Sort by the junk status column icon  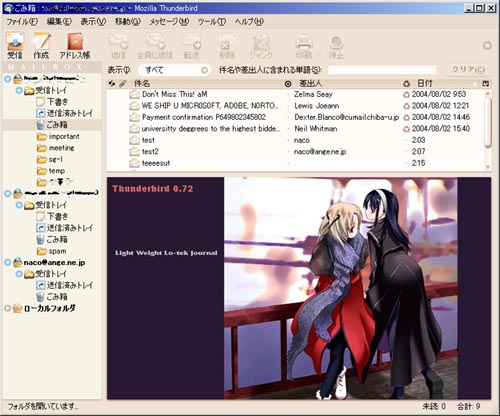pyautogui.click(x=406, y=84)
